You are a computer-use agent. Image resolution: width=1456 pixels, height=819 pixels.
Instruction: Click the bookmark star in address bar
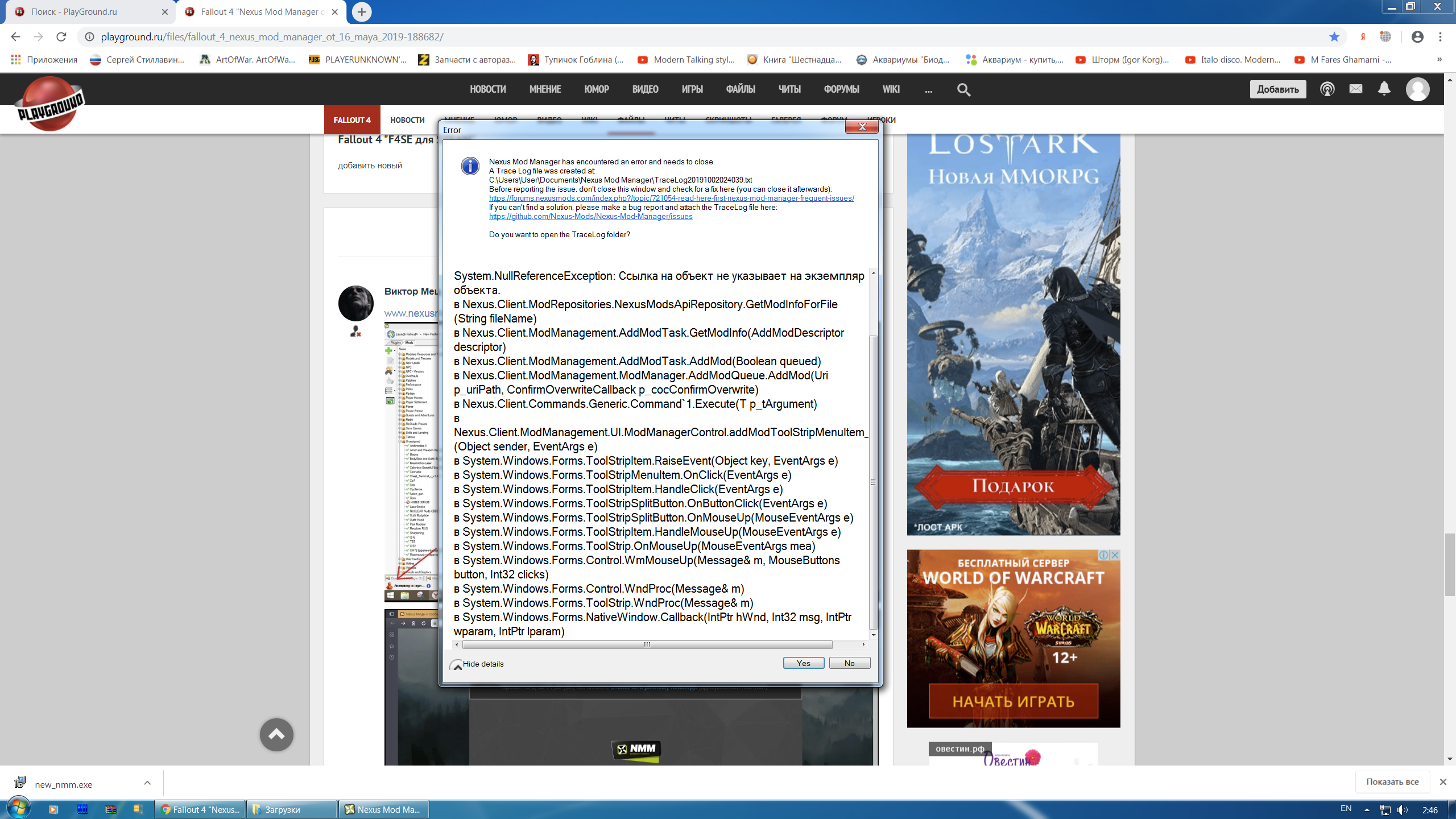(1334, 37)
